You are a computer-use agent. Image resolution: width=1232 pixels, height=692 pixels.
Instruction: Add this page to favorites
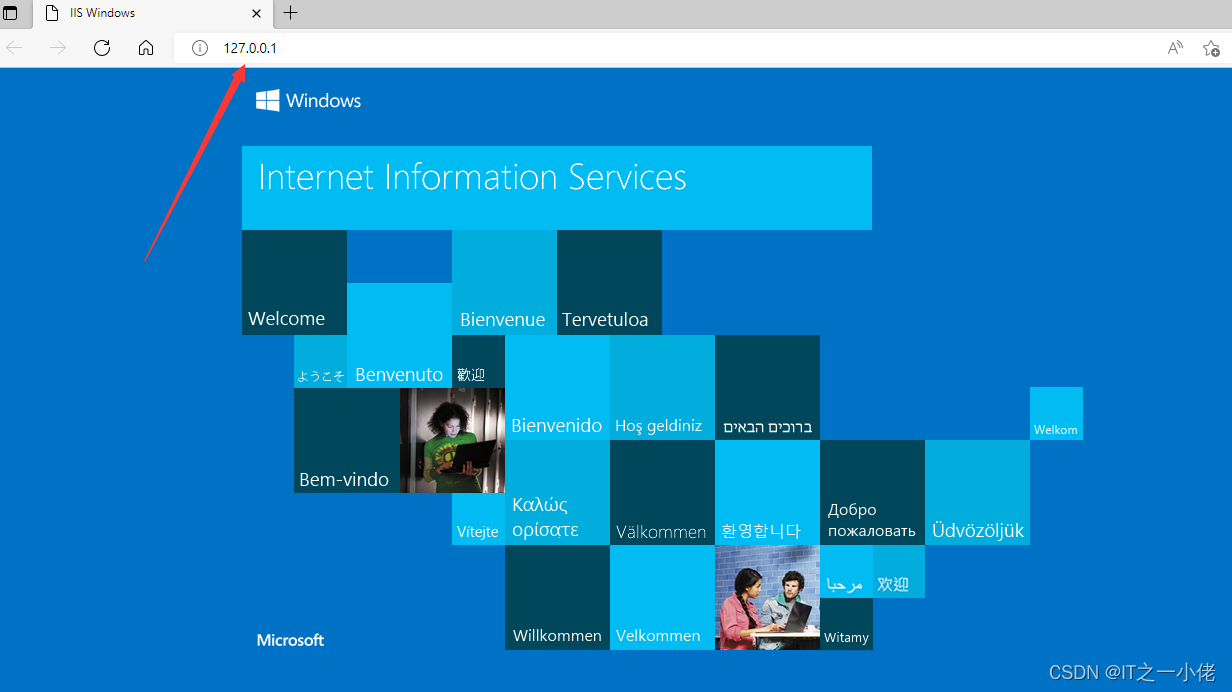[1211, 48]
